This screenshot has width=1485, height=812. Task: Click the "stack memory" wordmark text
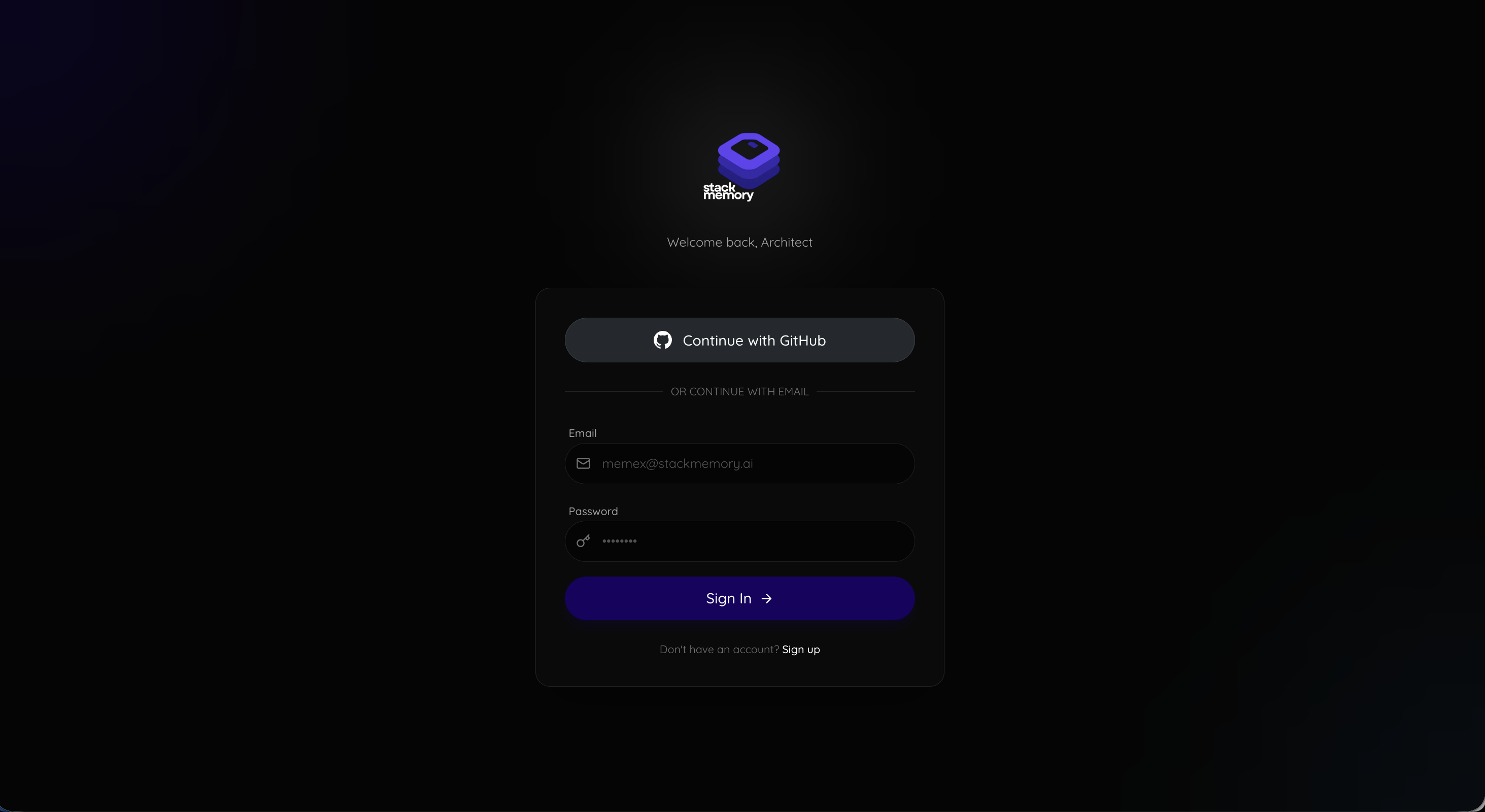point(728,191)
